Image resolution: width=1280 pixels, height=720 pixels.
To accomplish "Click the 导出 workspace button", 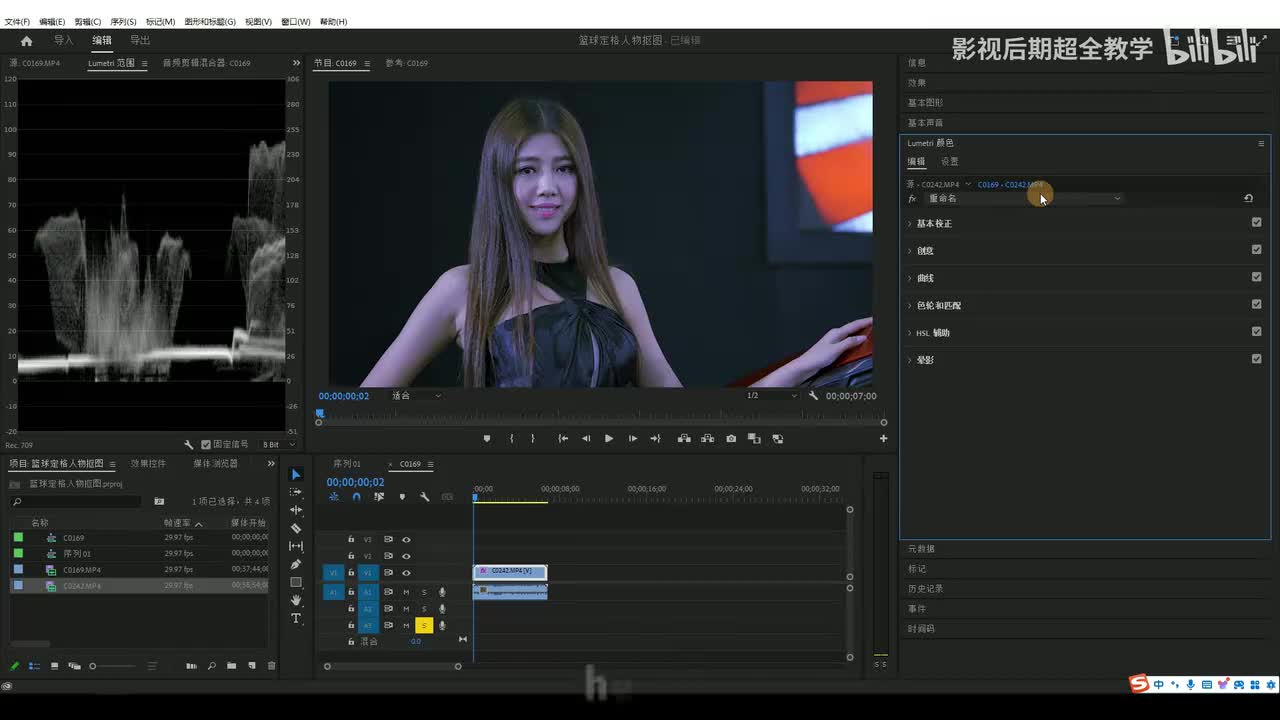I will [x=140, y=40].
